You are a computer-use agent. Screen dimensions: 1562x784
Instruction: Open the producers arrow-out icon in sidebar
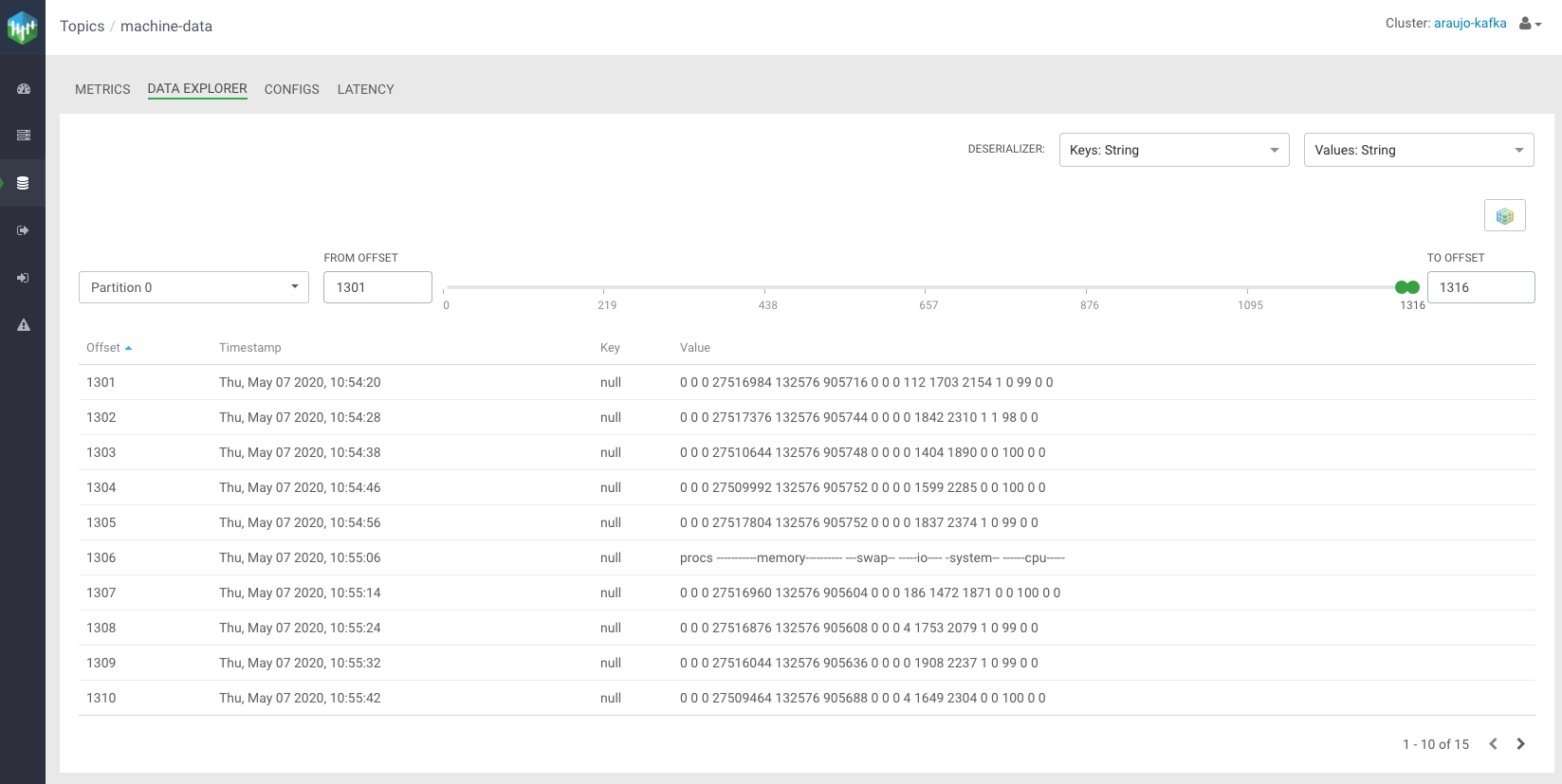[x=24, y=230]
